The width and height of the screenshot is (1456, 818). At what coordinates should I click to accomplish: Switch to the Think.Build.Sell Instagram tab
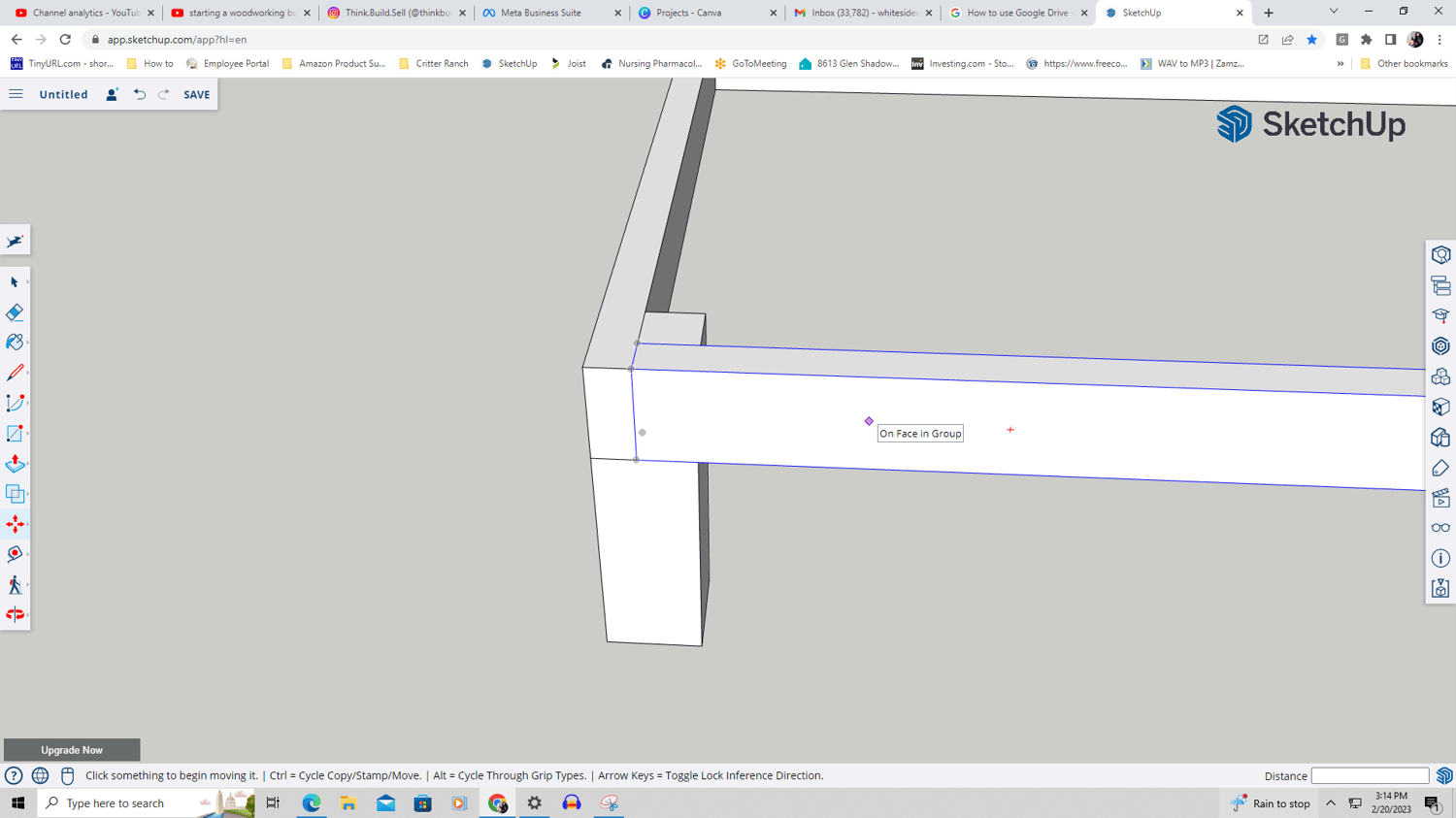396,13
